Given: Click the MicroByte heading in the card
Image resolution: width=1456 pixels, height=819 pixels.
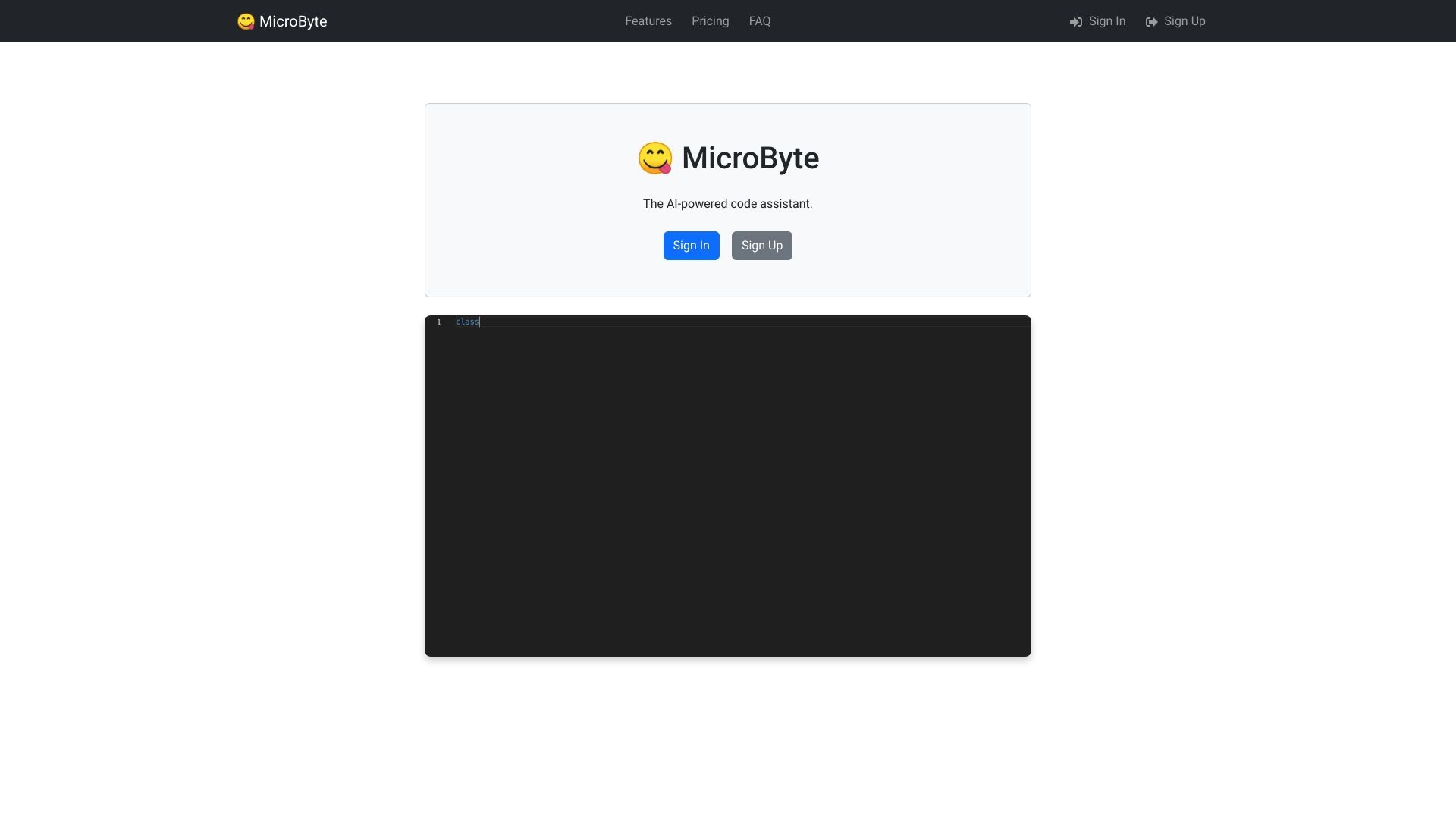Looking at the screenshot, I should pyautogui.click(x=750, y=158).
